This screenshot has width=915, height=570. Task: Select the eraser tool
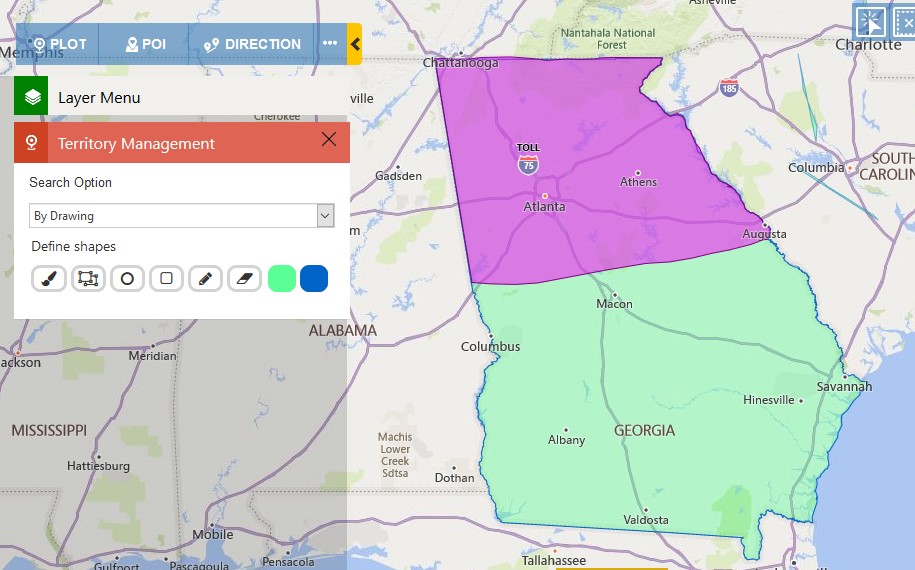245,279
